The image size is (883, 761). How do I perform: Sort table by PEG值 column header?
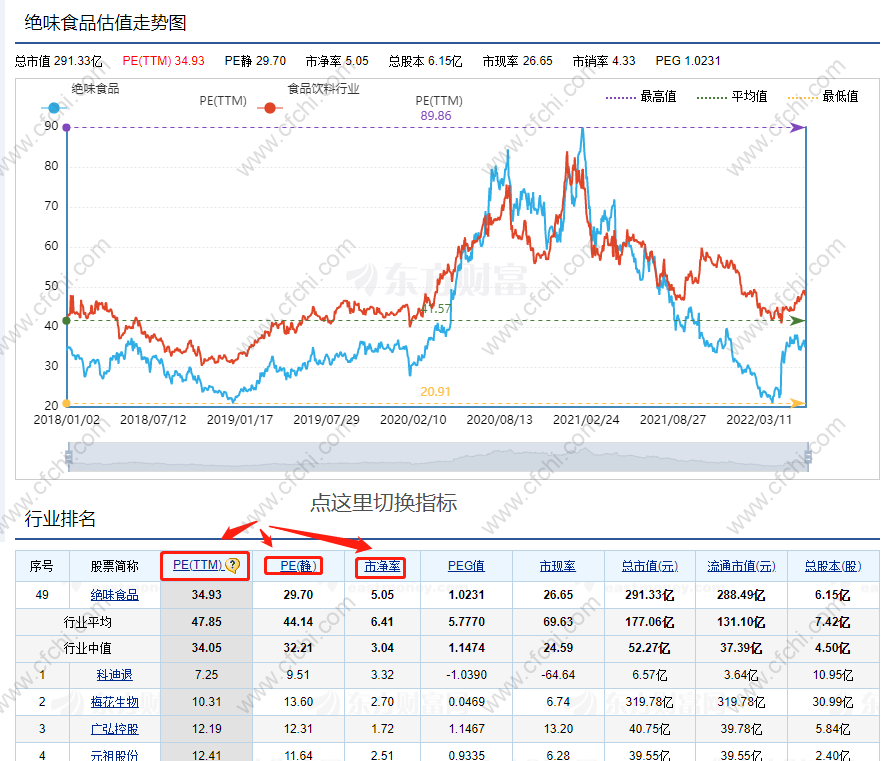466,566
